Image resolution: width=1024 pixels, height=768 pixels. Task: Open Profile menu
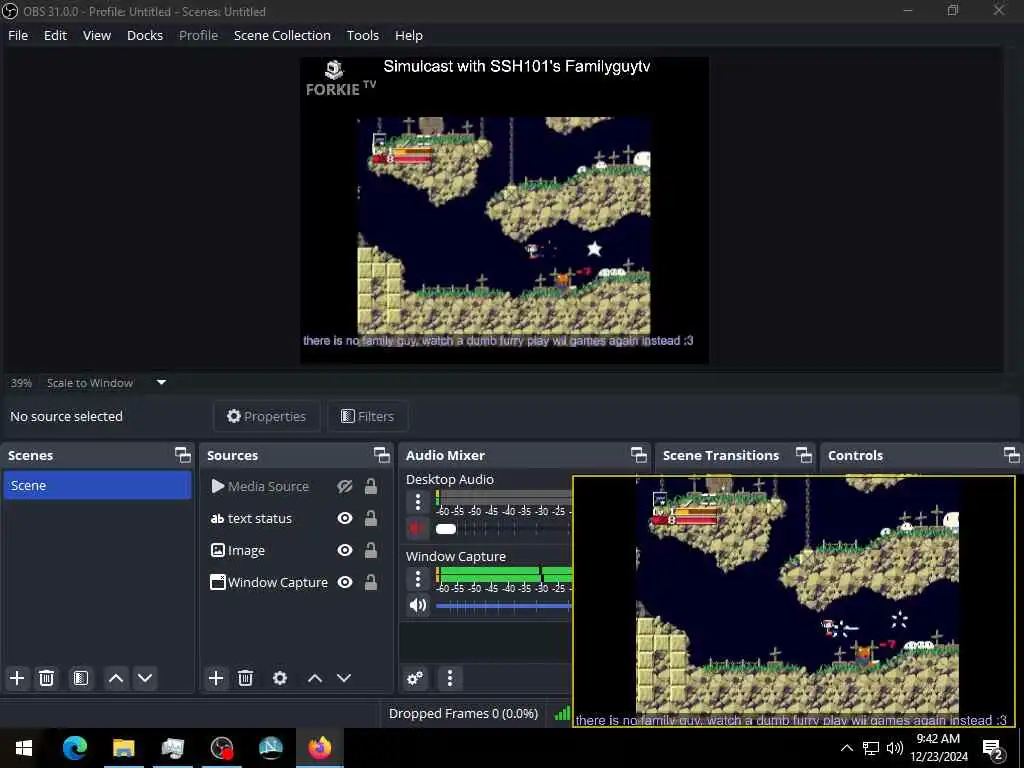pos(199,35)
